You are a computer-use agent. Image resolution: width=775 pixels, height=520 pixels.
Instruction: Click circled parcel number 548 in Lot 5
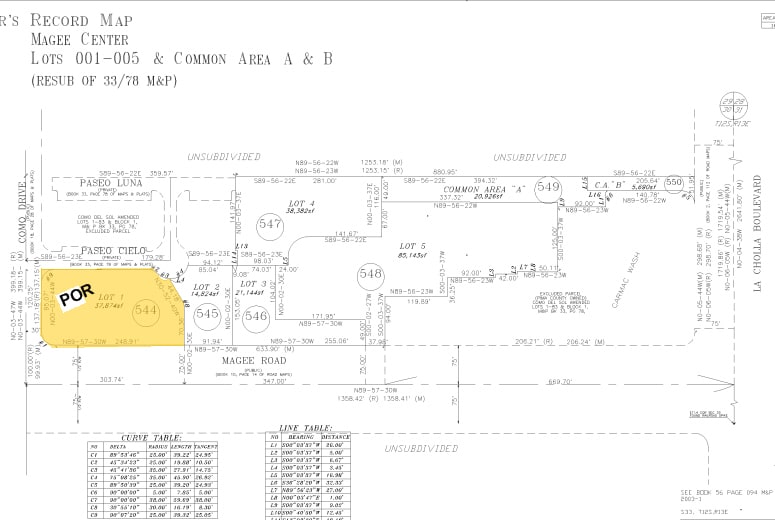tap(372, 273)
